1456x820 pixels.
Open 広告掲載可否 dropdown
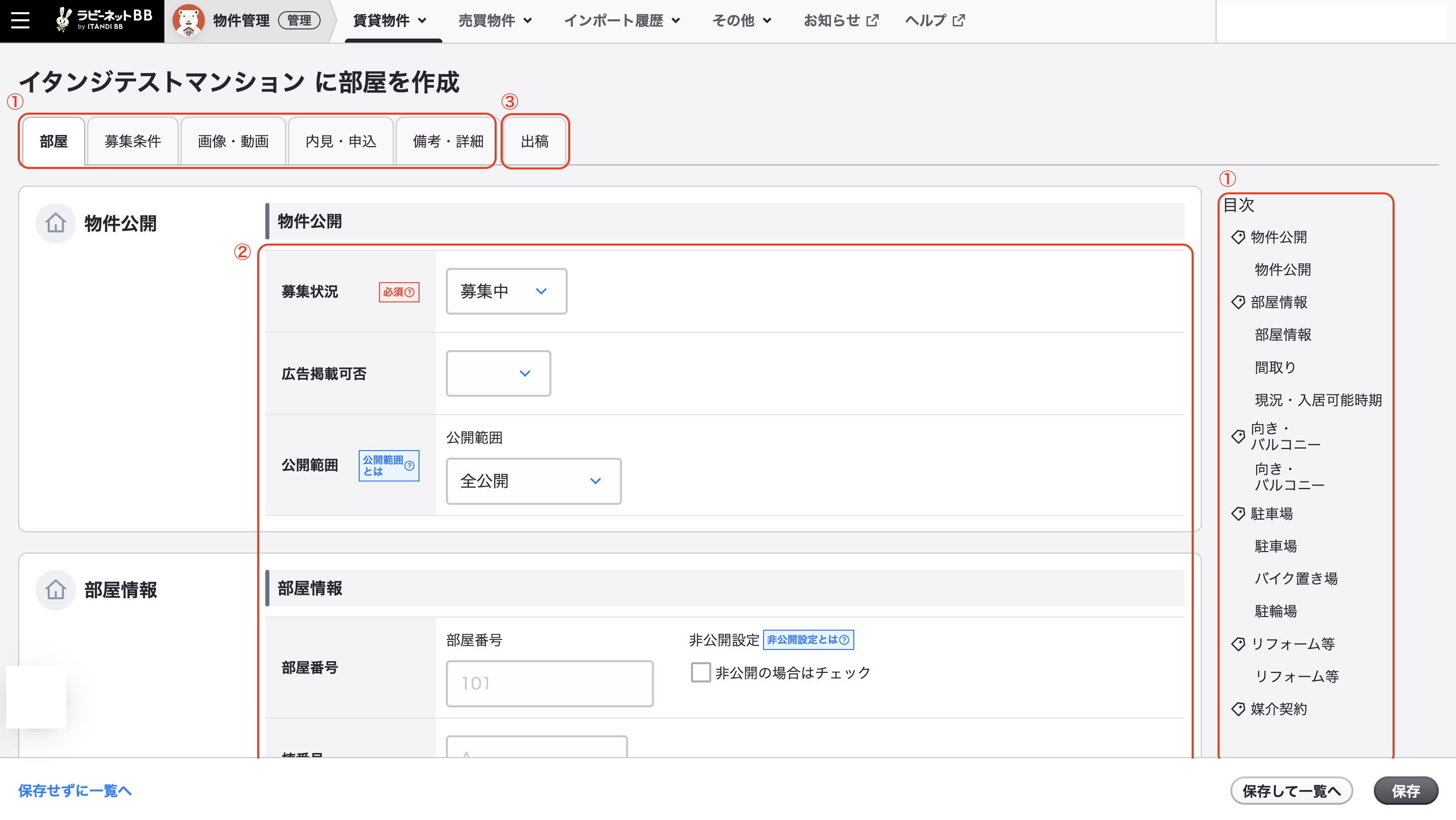(498, 373)
